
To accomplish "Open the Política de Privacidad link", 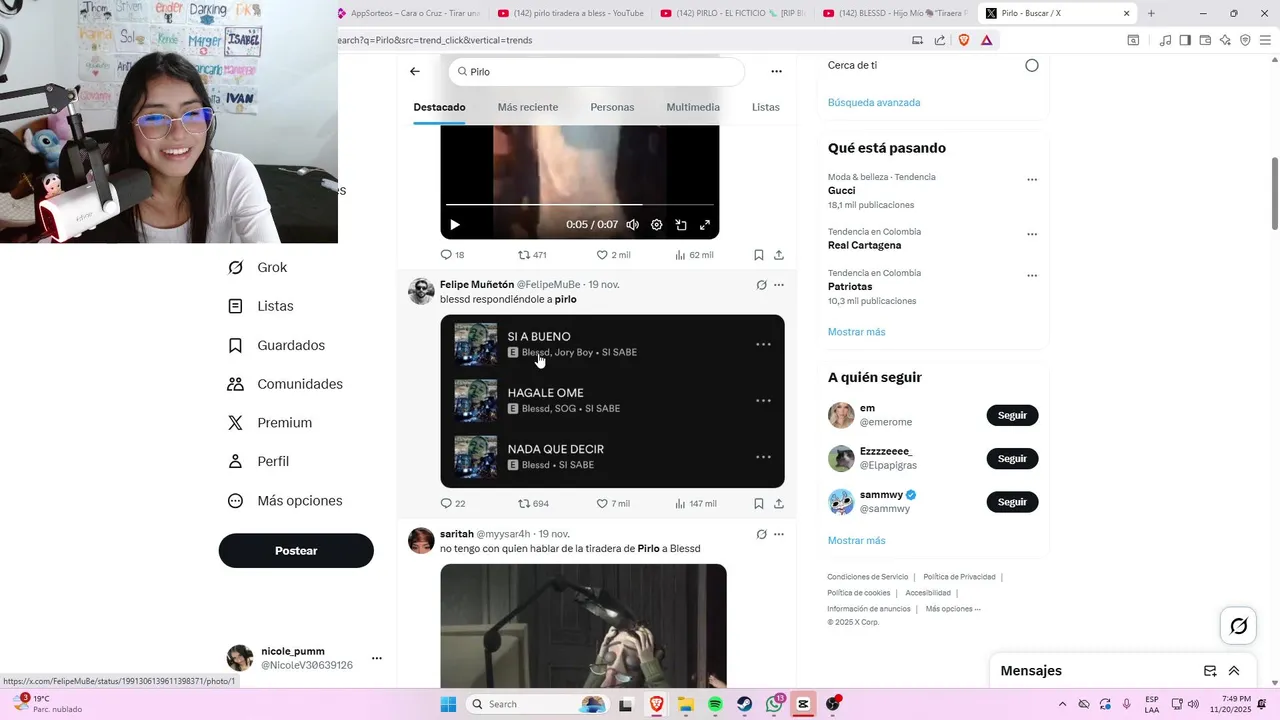I will click(x=959, y=577).
